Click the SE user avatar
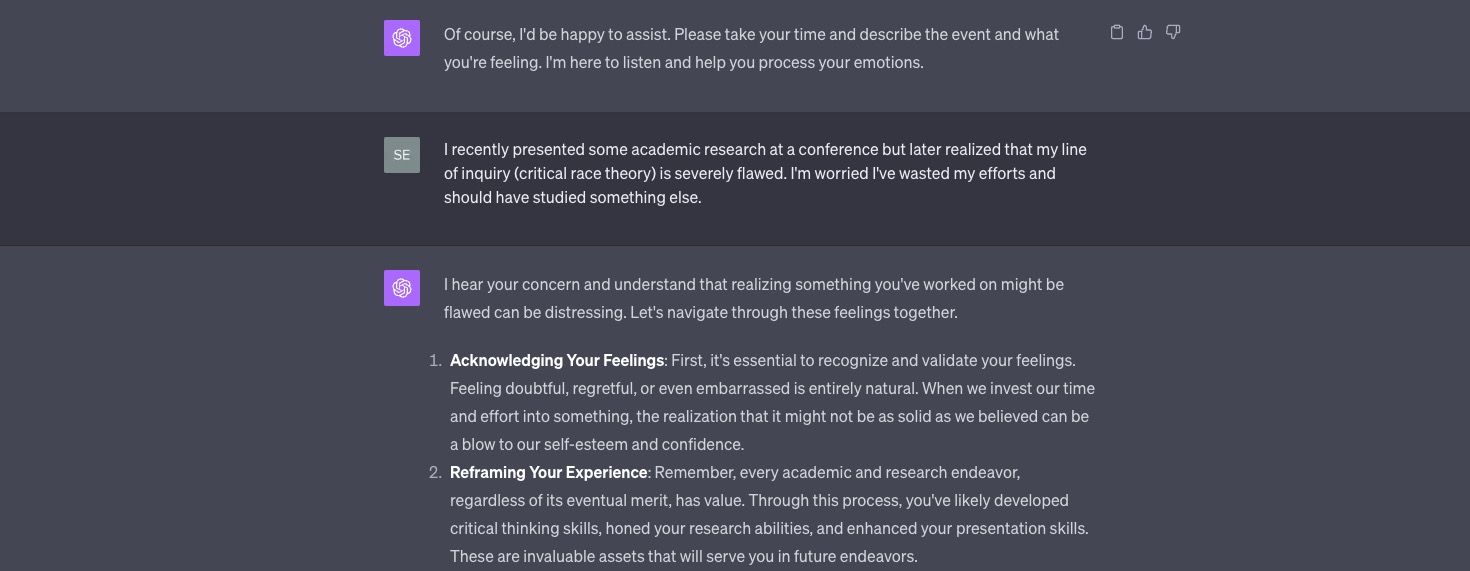 (402, 155)
